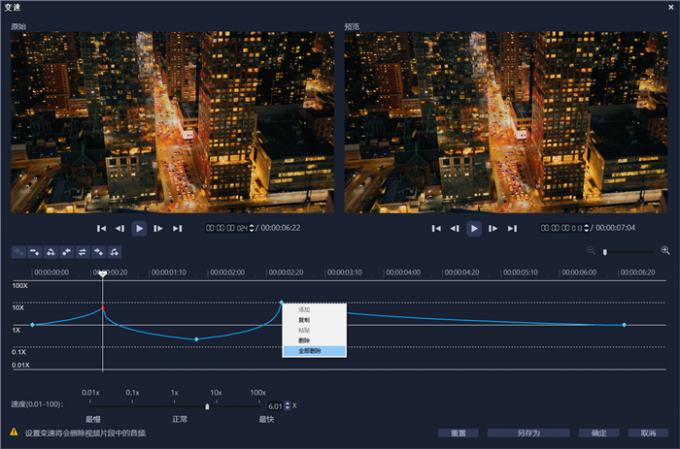Click the 取消 (Cancel) button
Image resolution: width=680 pixels, height=449 pixels.
click(x=648, y=433)
